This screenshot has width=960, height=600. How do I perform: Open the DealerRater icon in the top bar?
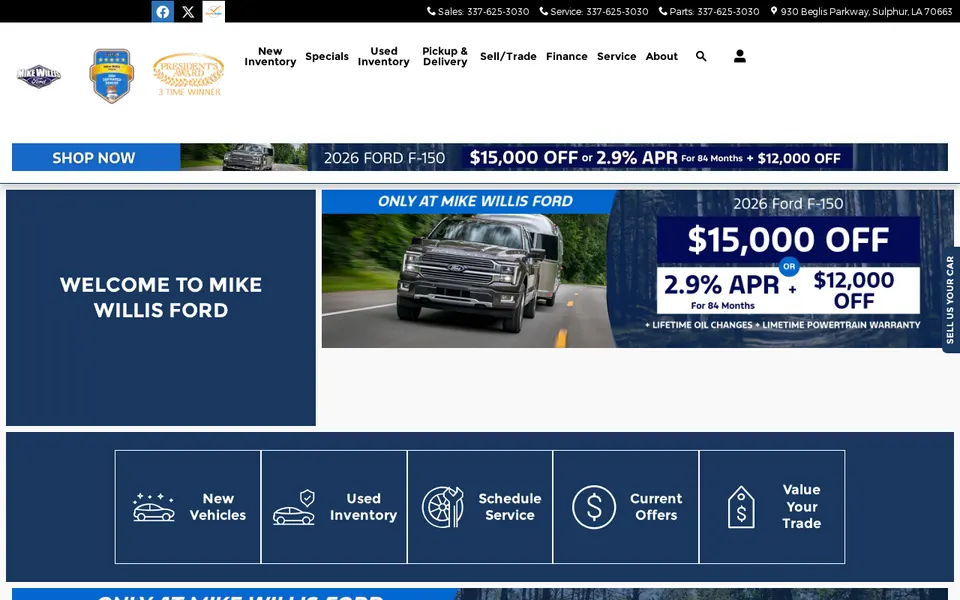(214, 11)
